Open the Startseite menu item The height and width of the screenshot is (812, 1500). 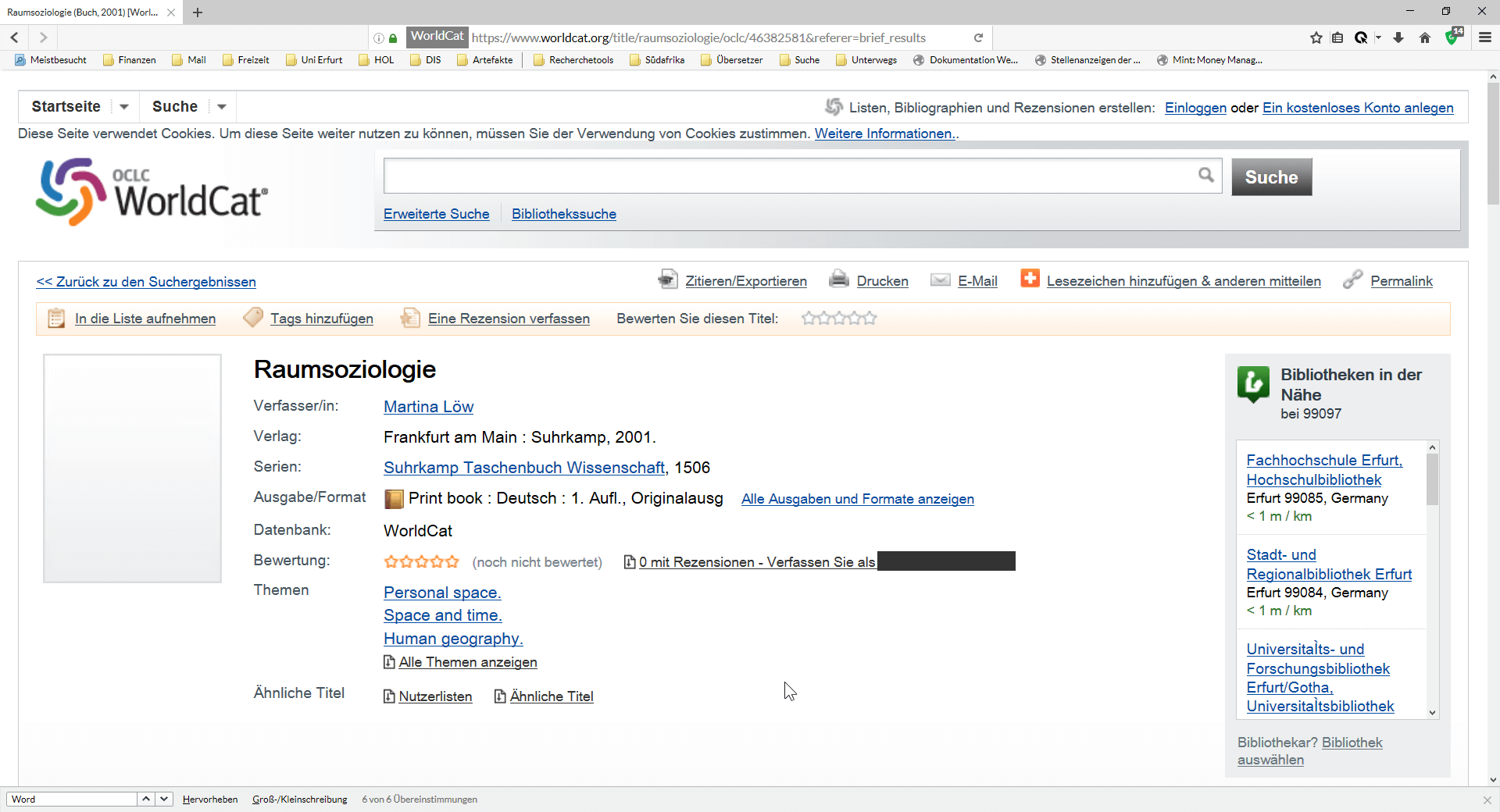tap(66, 107)
